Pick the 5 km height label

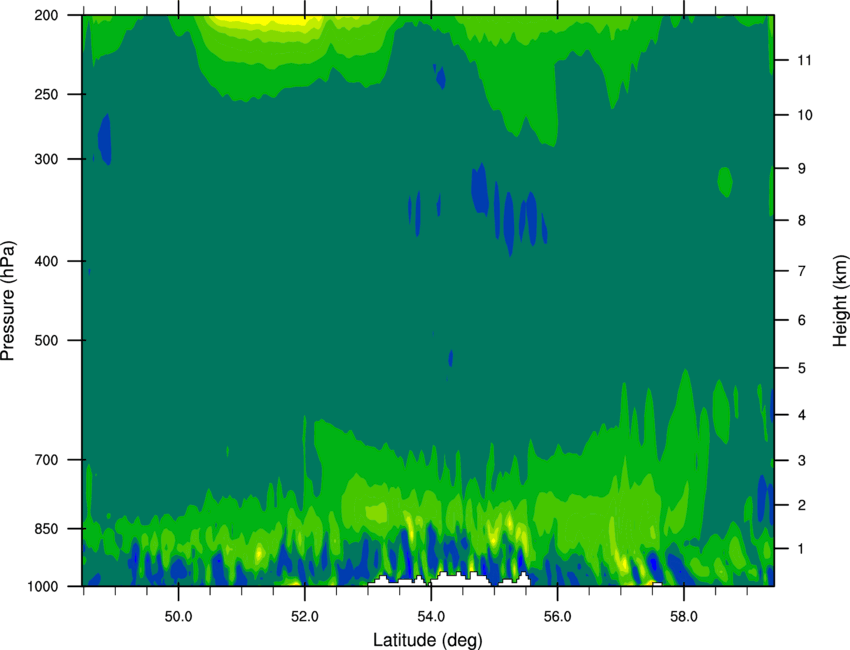click(x=801, y=368)
